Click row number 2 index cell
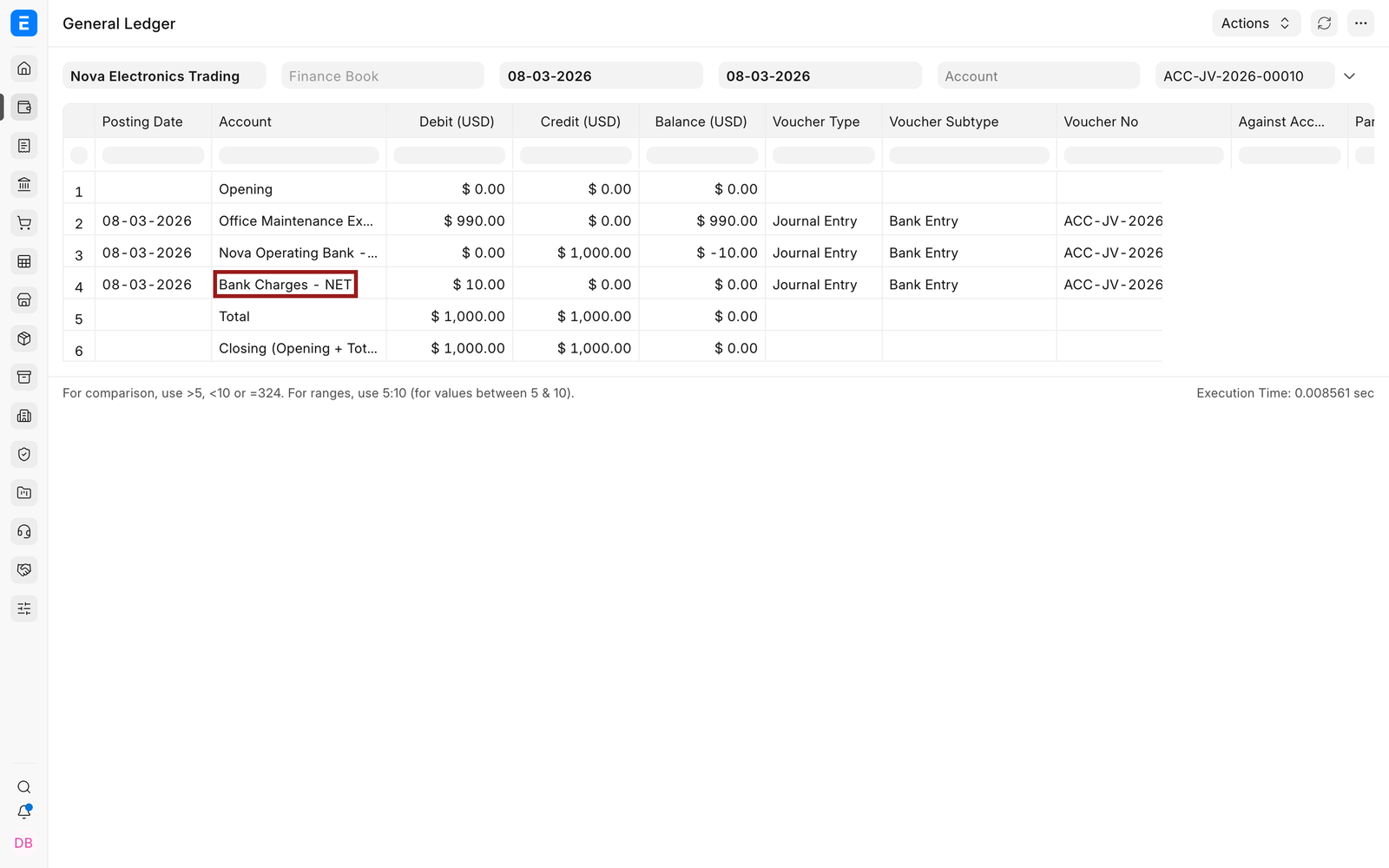 79,223
